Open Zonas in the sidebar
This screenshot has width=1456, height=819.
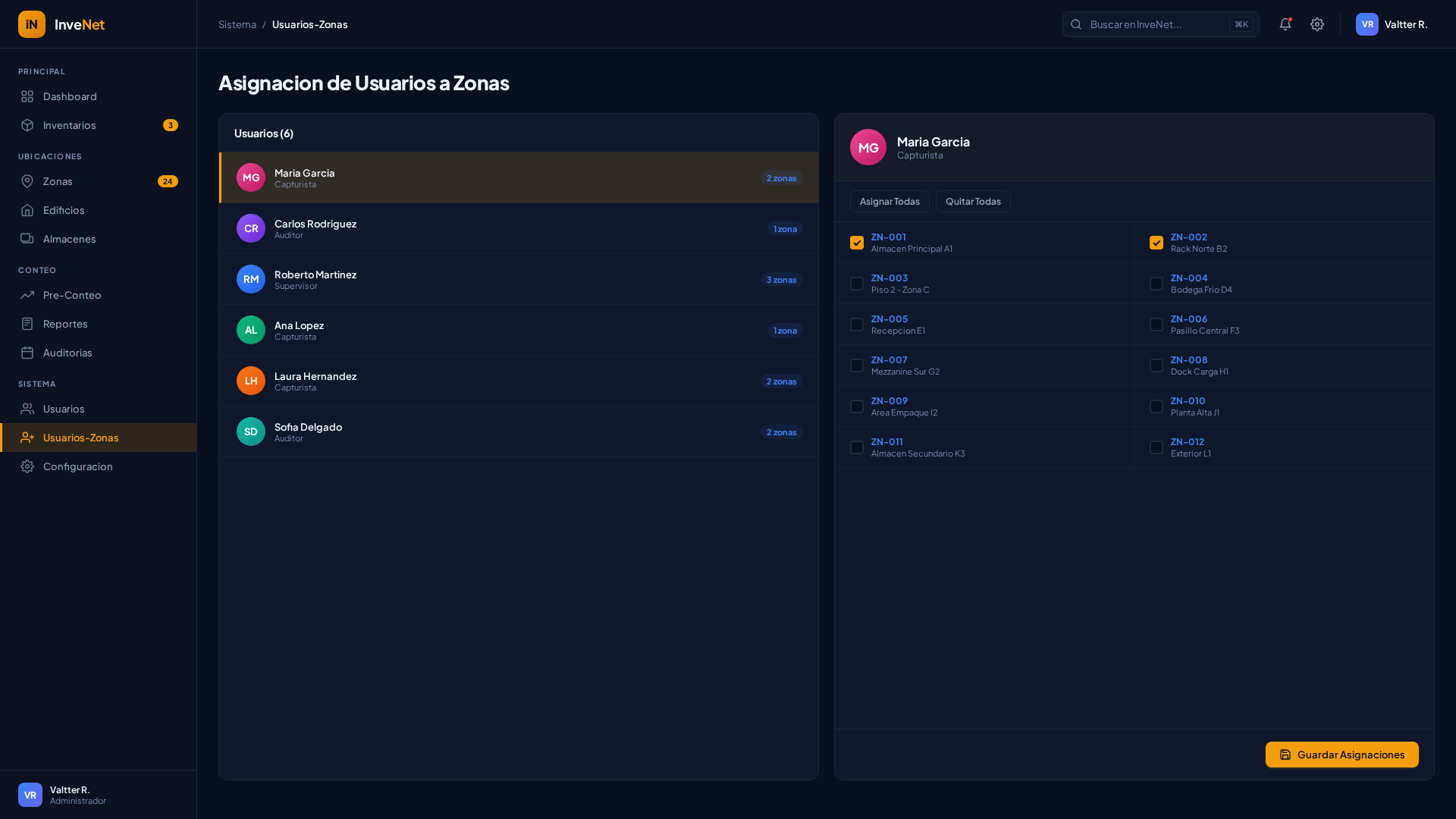(x=58, y=181)
